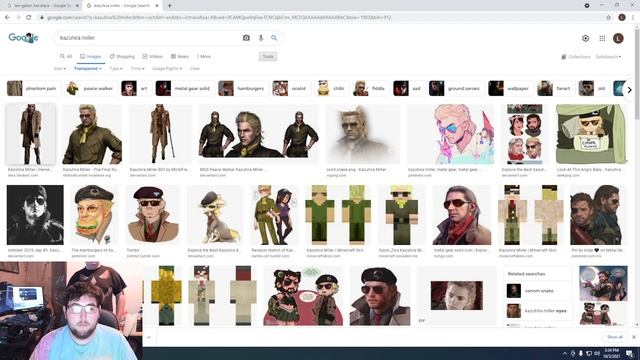Open the hamburger beret drawing thumbnail
Screen dimensions: 640x360
pos(93,215)
